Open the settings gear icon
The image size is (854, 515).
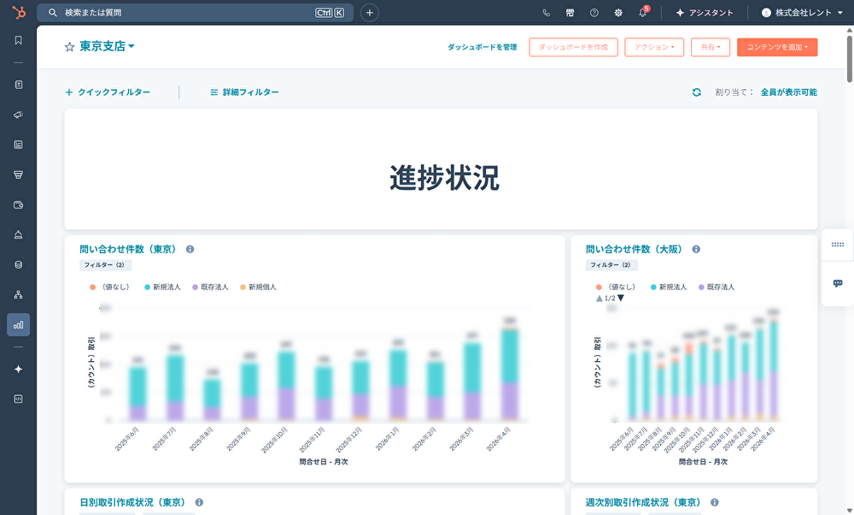coord(618,13)
